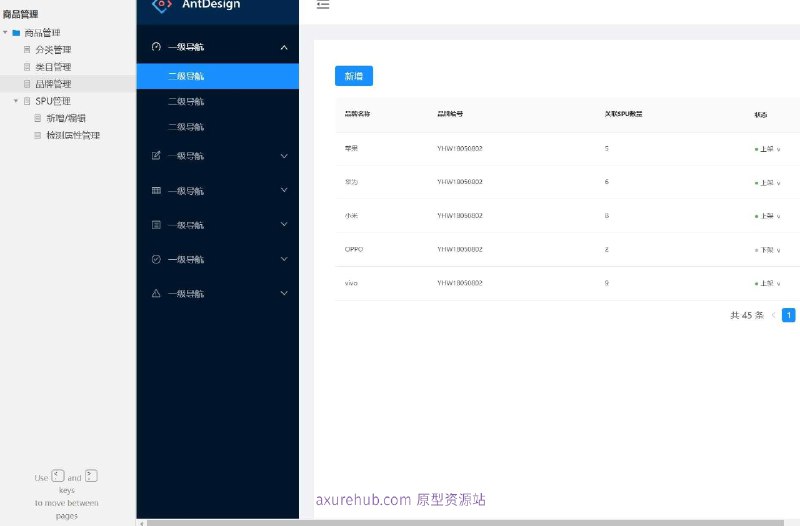Click the AntDesign logo icon
The height and width of the screenshot is (526, 800).
162,5
